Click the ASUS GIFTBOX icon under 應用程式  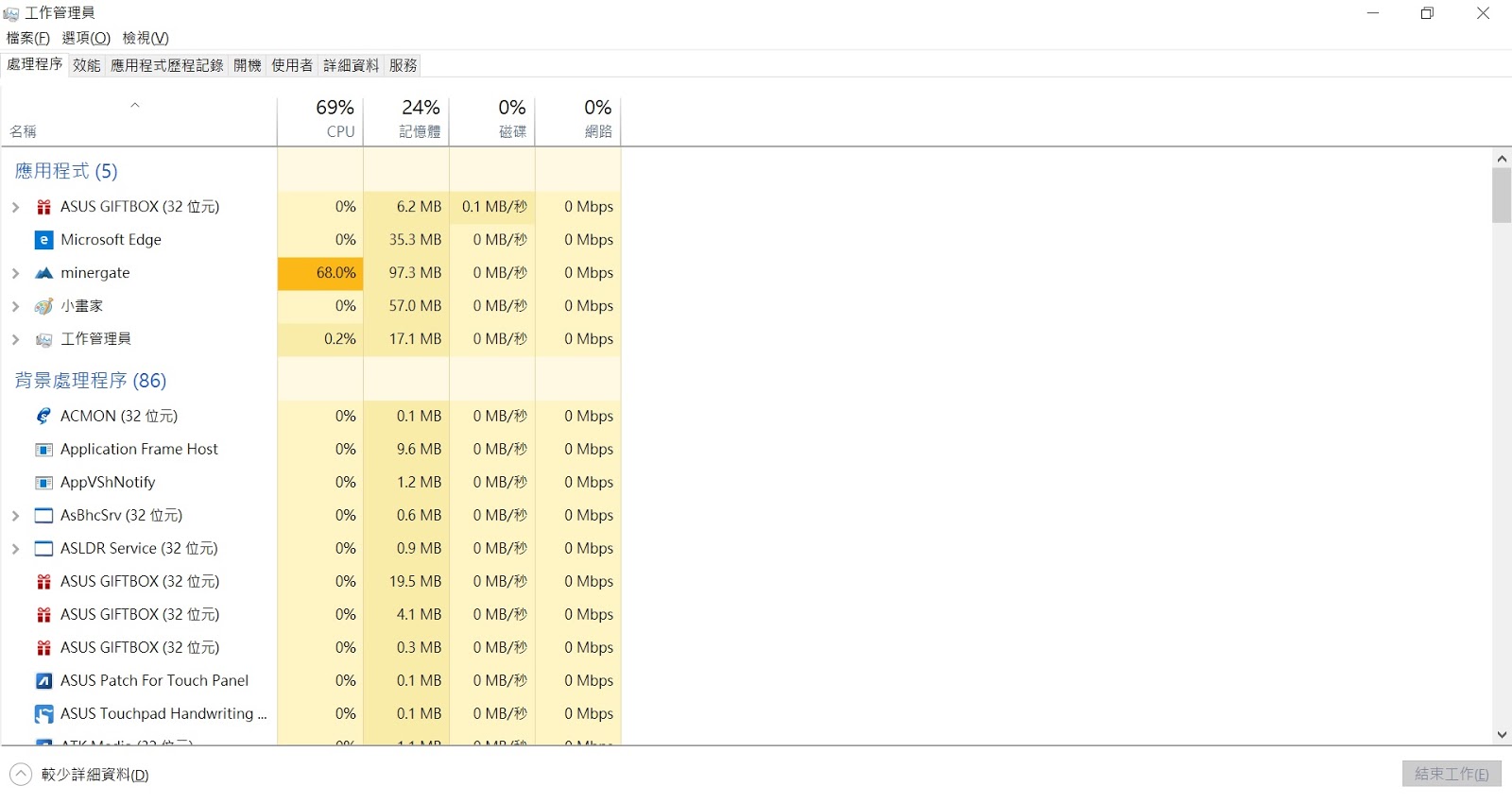pos(43,207)
